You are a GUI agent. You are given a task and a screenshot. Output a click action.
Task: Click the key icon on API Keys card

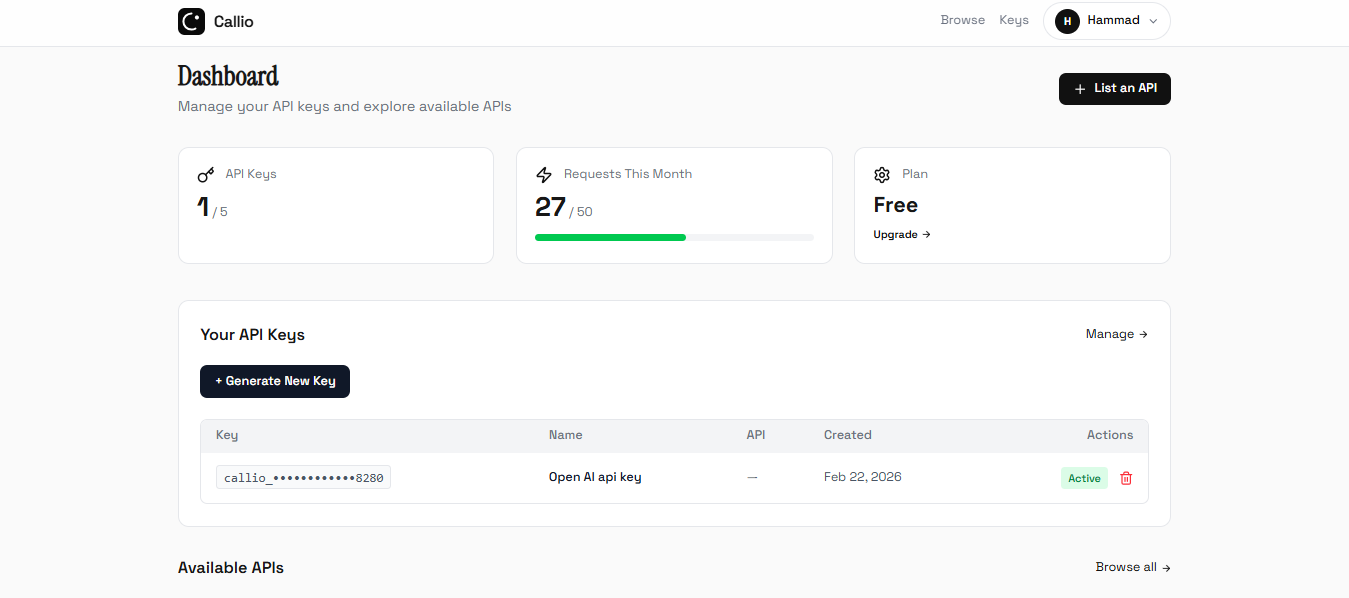205,173
